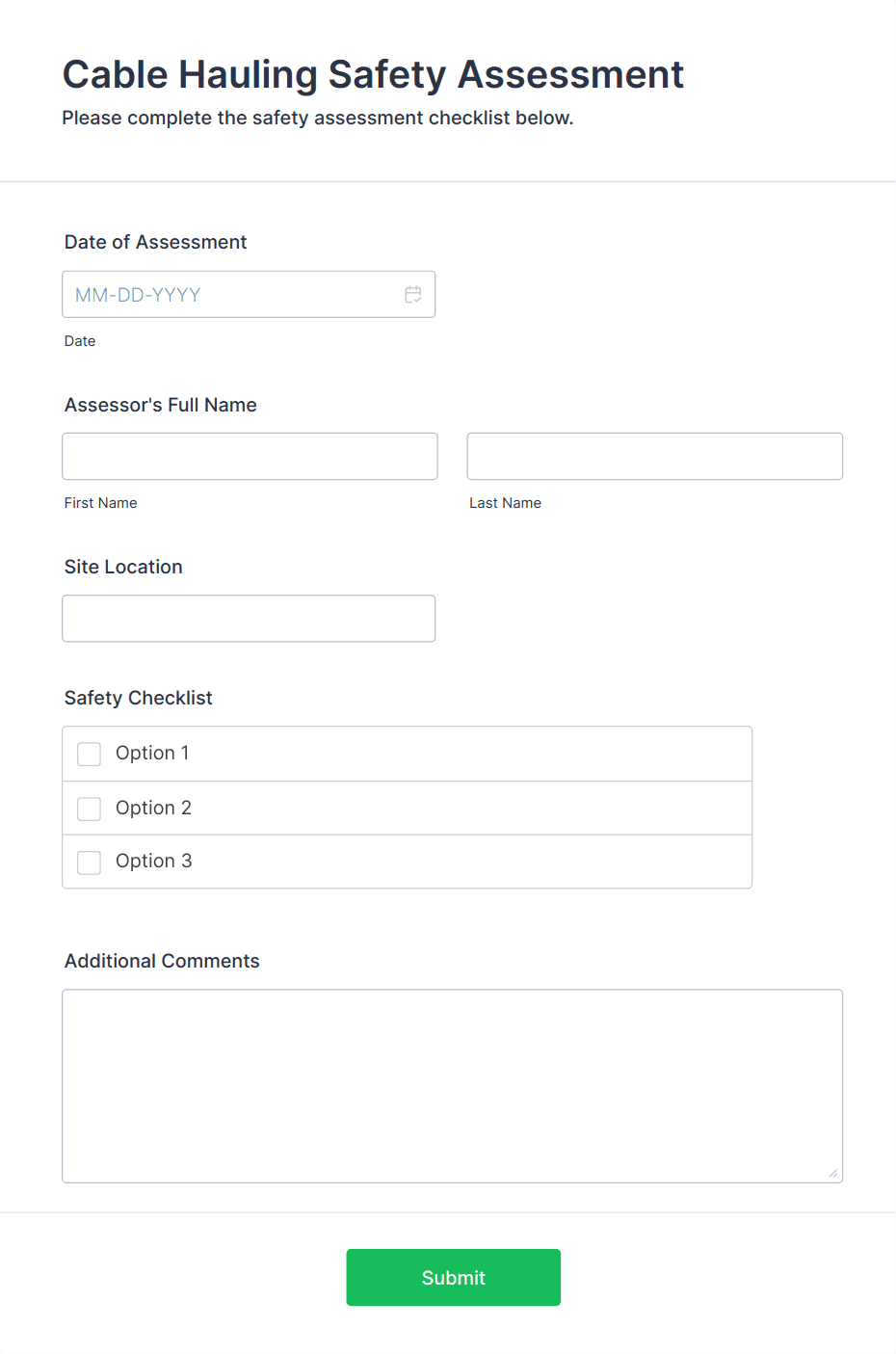The image size is (896, 1354).
Task: Click the "Additional Comments" label
Action: coord(162,962)
